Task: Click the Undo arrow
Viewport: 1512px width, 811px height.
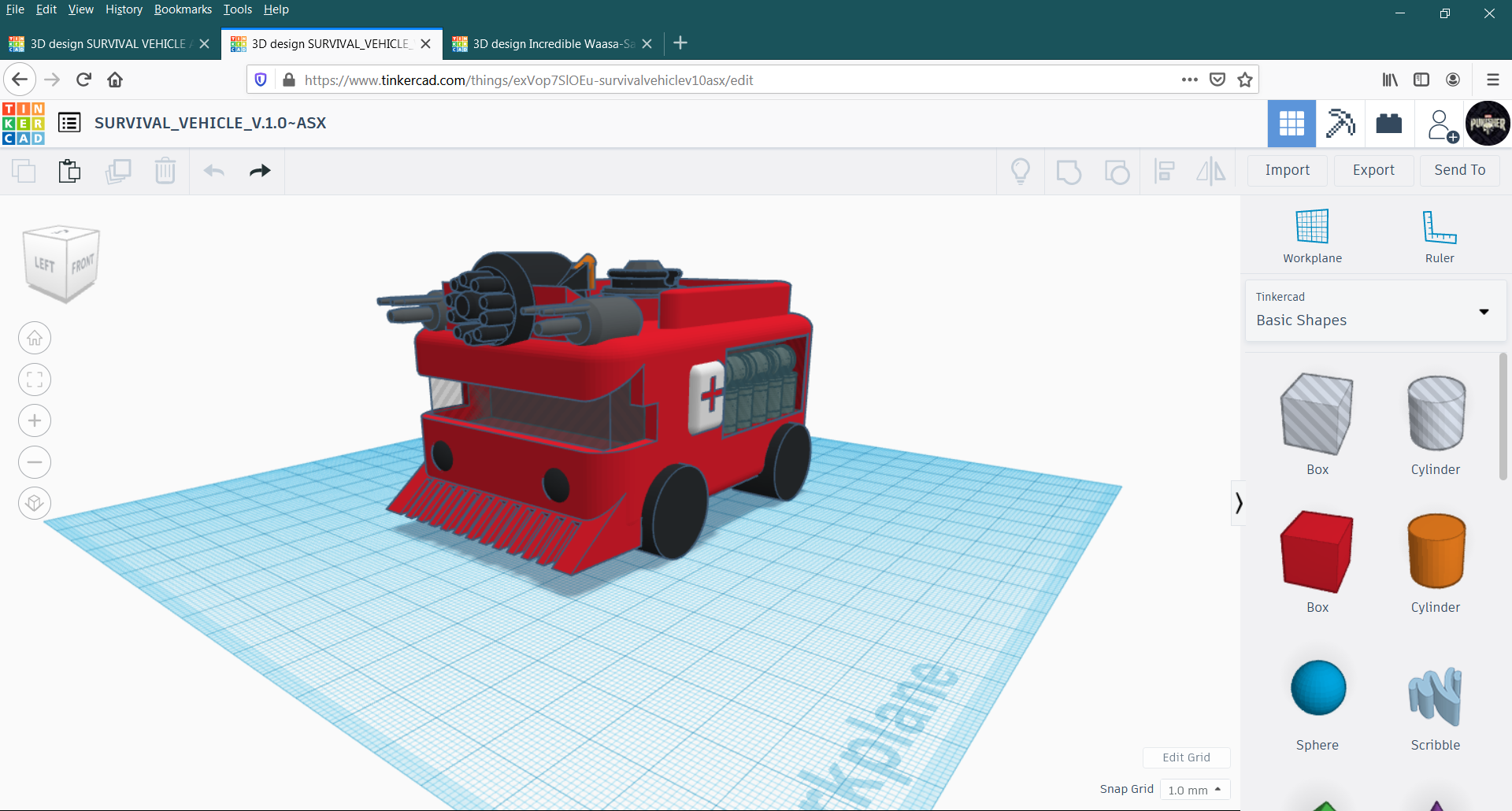Action: 213,171
